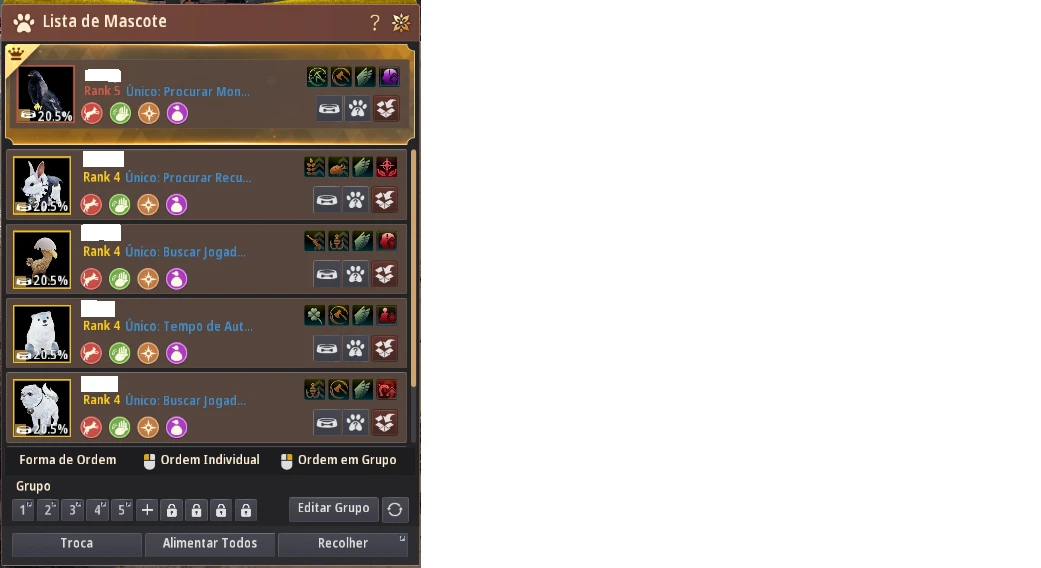Click the check-in box icon on polar bear row
Image resolution: width=1041 pixels, height=568 pixels.
[x=385, y=349]
